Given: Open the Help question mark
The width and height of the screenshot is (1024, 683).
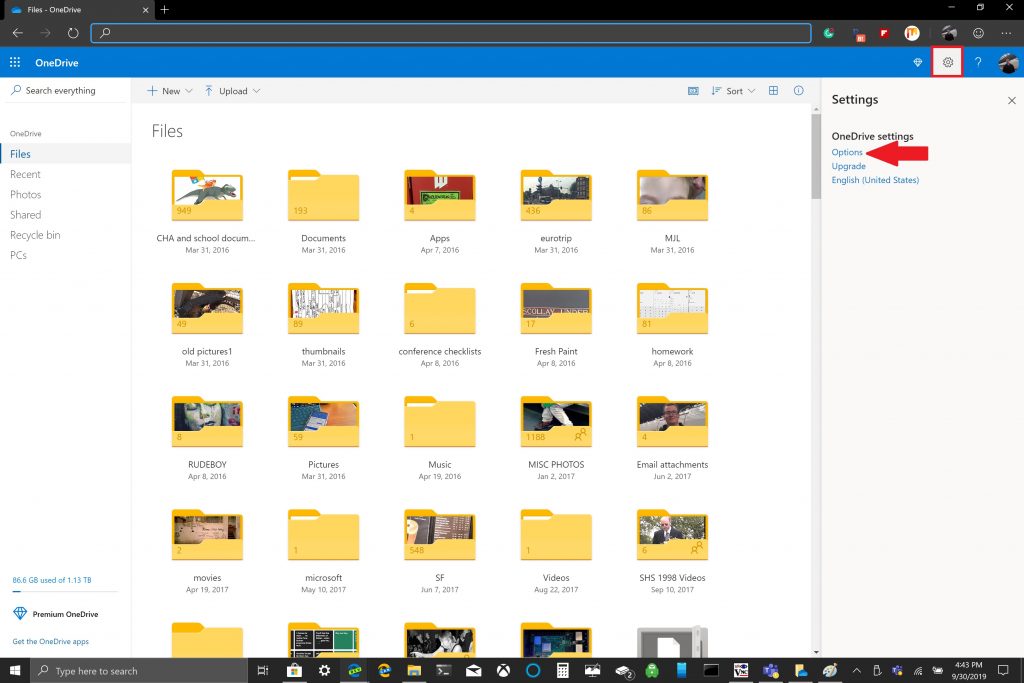Looking at the screenshot, I should pyautogui.click(x=978, y=62).
